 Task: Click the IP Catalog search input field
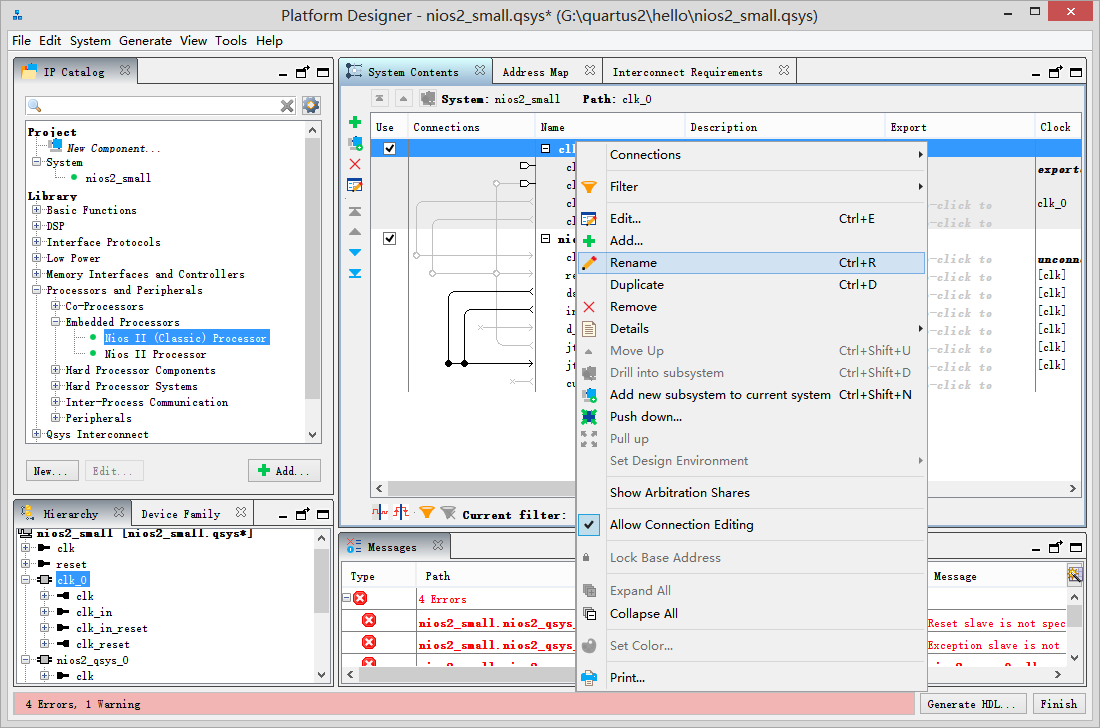tap(161, 106)
